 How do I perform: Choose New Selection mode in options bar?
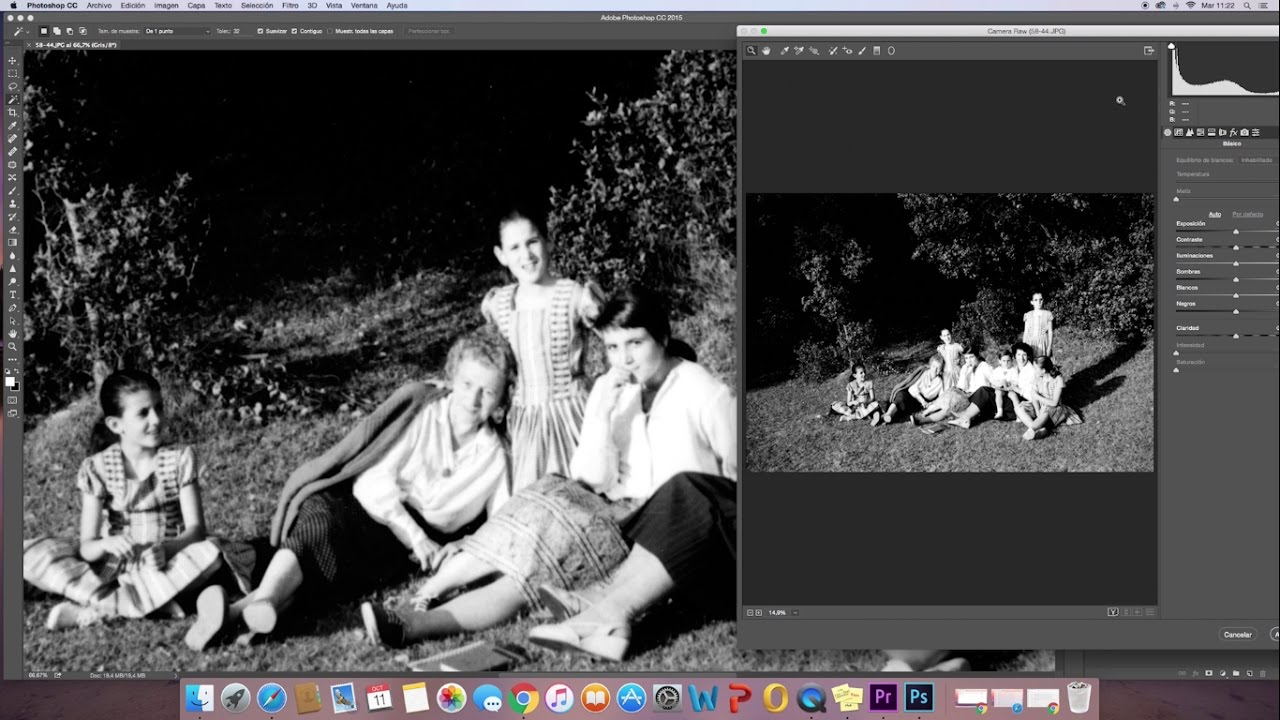tap(44, 31)
